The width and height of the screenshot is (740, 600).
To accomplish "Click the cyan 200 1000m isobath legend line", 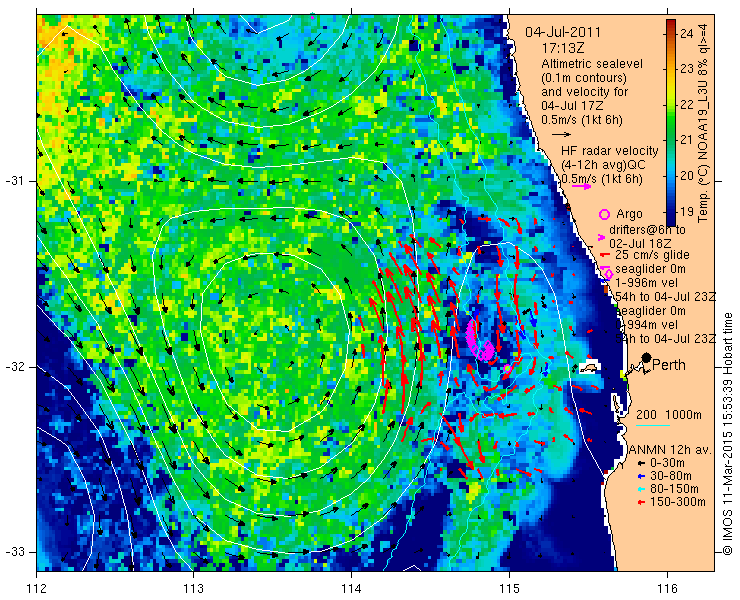I will [x=653, y=426].
